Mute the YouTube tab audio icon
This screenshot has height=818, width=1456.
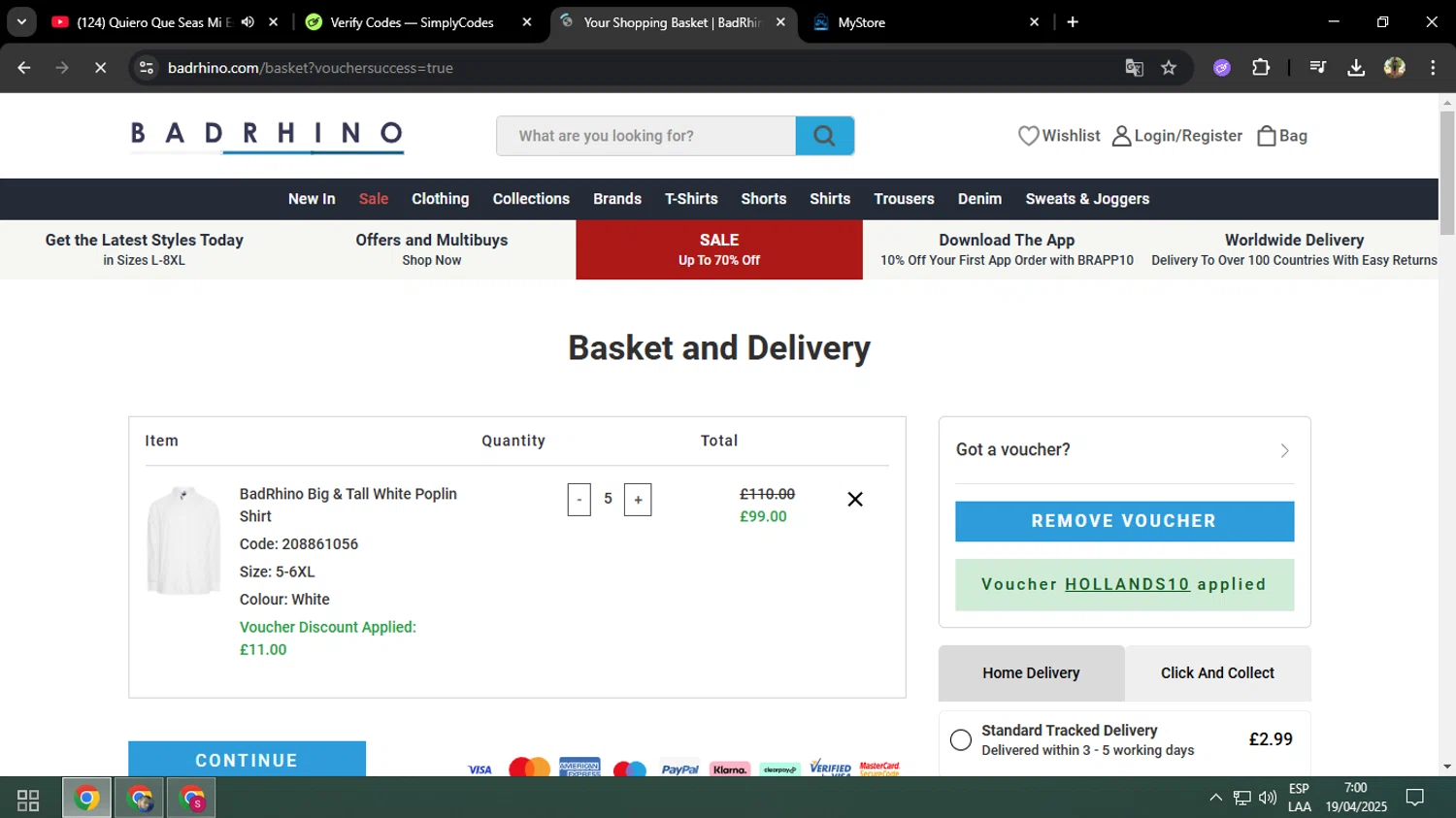point(248,22)
